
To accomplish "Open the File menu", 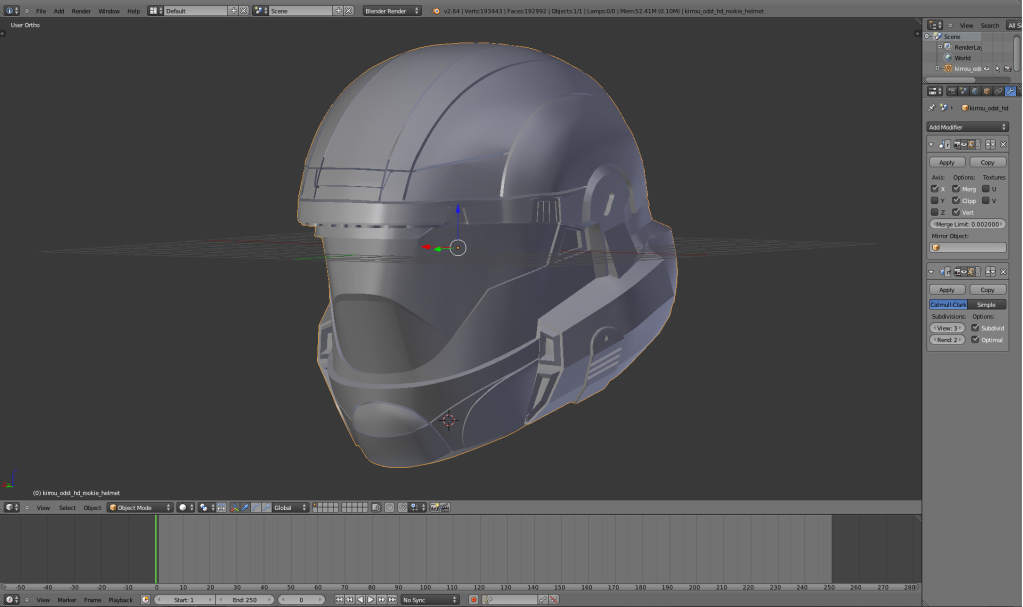I will 41,11.
